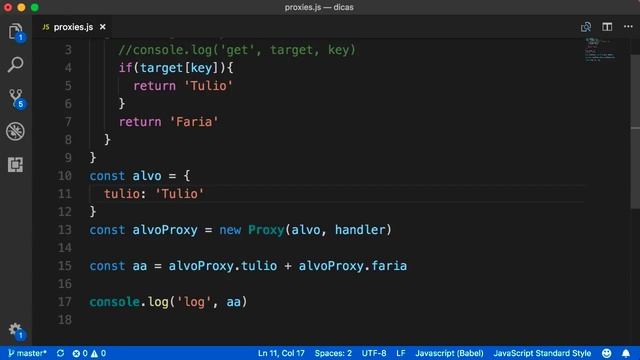Click line number 13 in gutter

[x=64, y=230]
